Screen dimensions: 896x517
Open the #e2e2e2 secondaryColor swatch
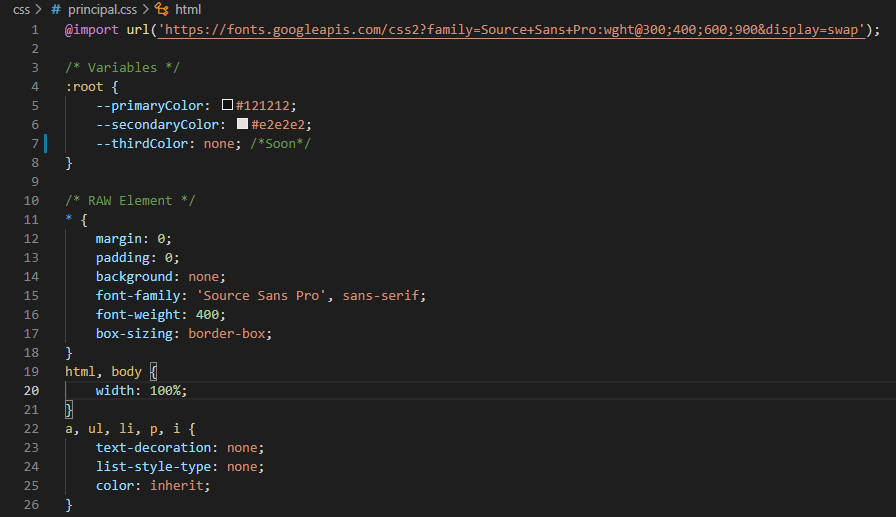click(242, 123)
